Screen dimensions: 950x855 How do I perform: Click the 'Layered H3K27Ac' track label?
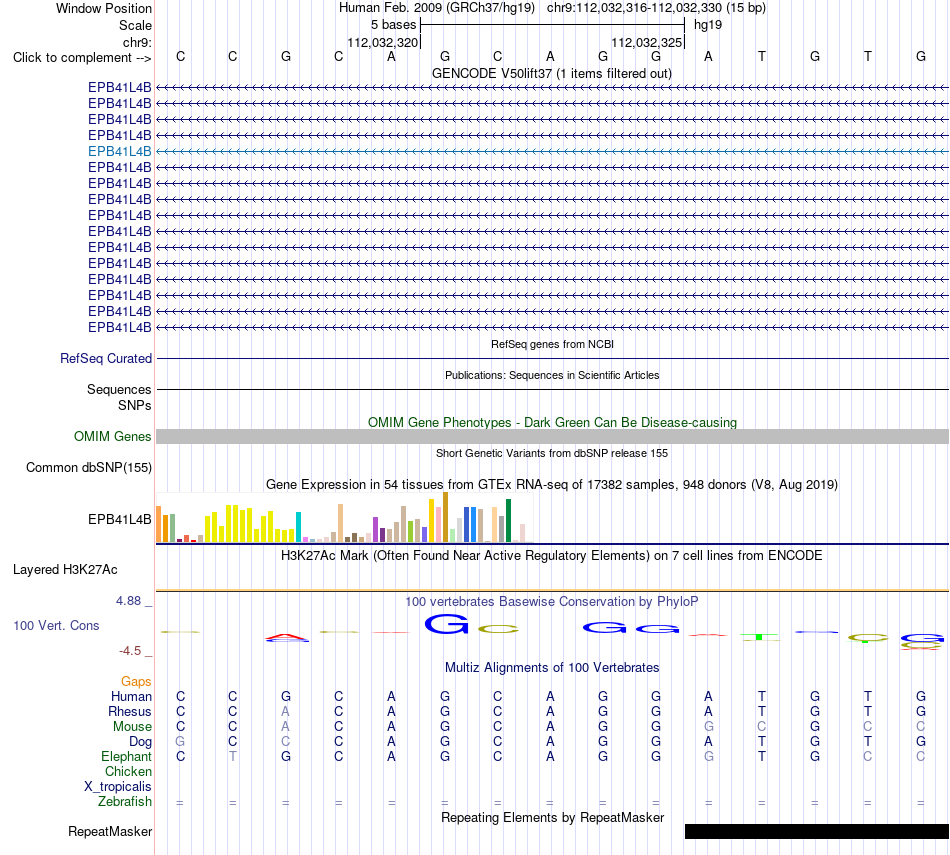[x=65, y=570]
